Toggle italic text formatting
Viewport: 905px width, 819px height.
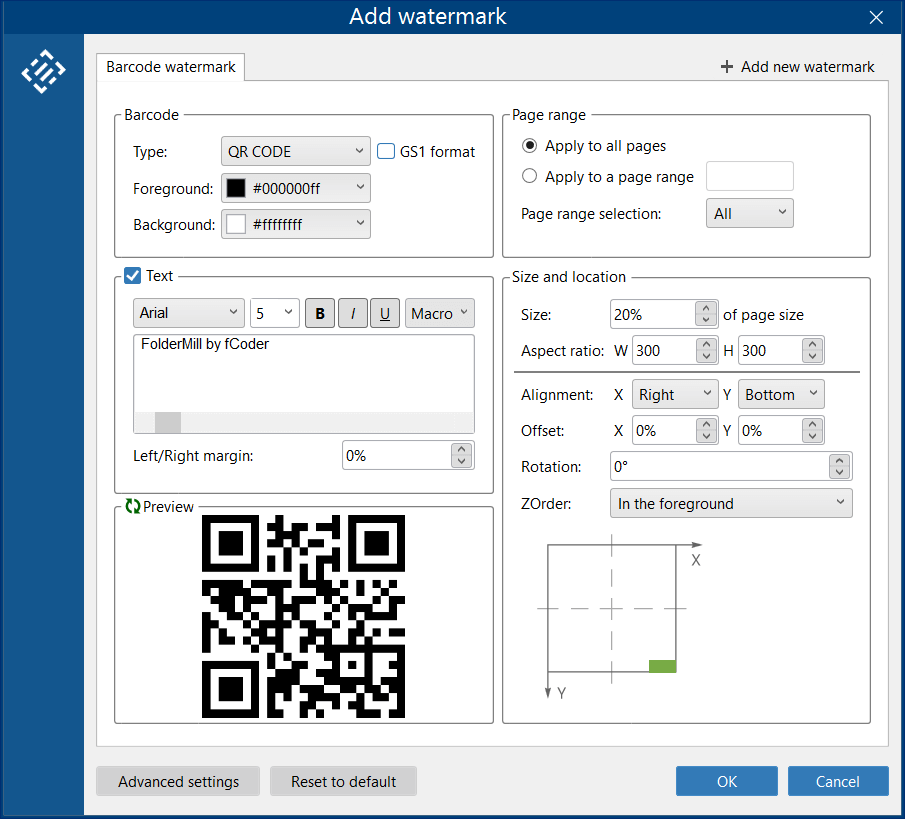(x=353, y=313)
